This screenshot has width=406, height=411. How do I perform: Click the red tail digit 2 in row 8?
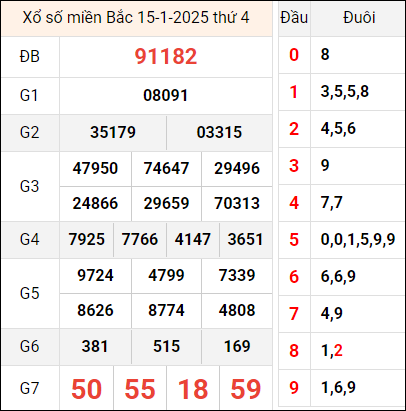coord(338,350)
